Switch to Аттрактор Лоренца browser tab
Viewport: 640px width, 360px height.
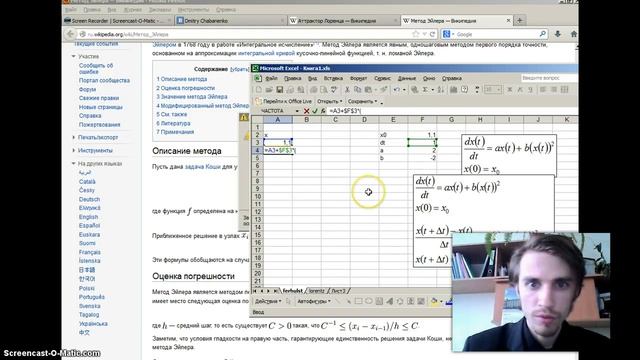[x=343, y=20]
